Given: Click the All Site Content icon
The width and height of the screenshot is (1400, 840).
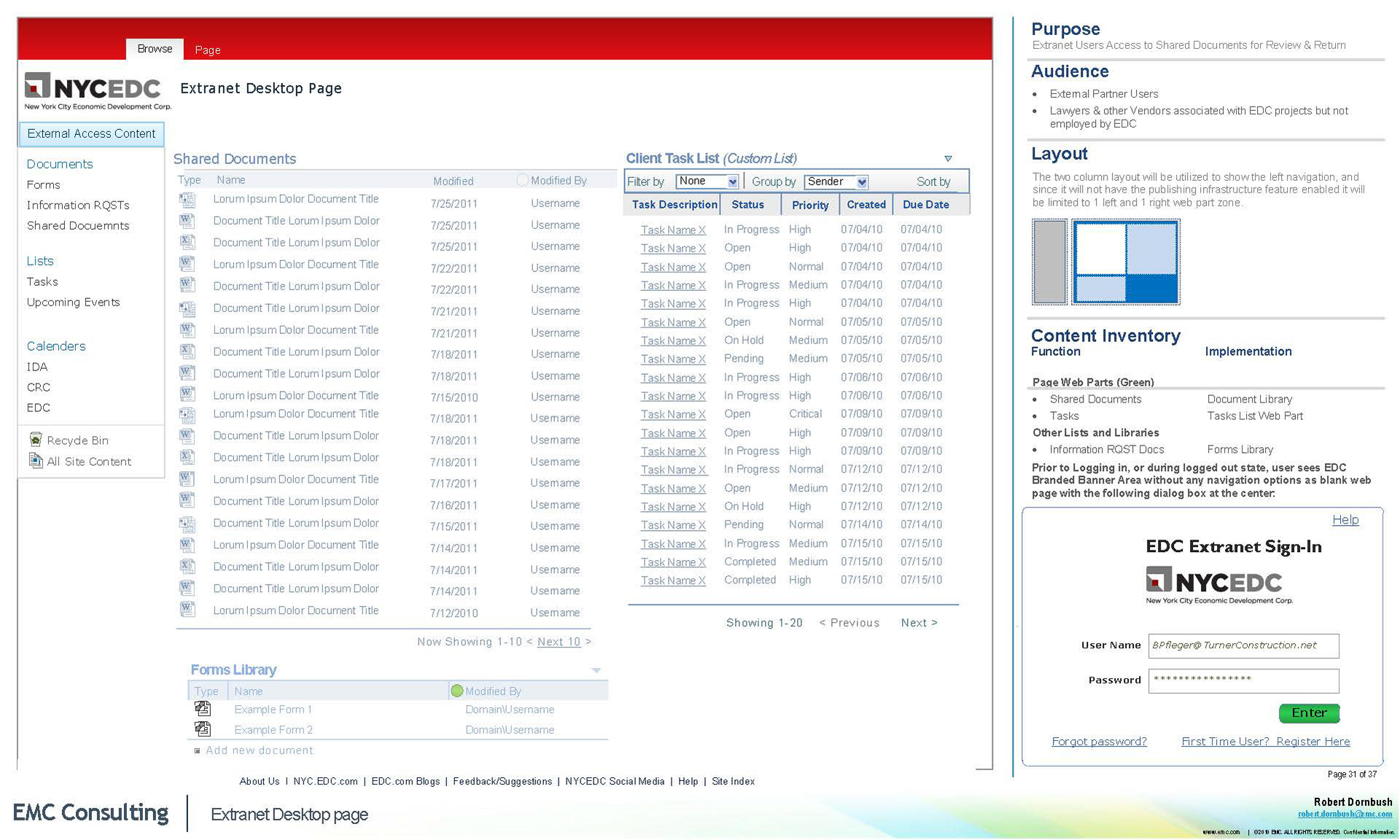Looking at the screenshot, I should [35, 461].
